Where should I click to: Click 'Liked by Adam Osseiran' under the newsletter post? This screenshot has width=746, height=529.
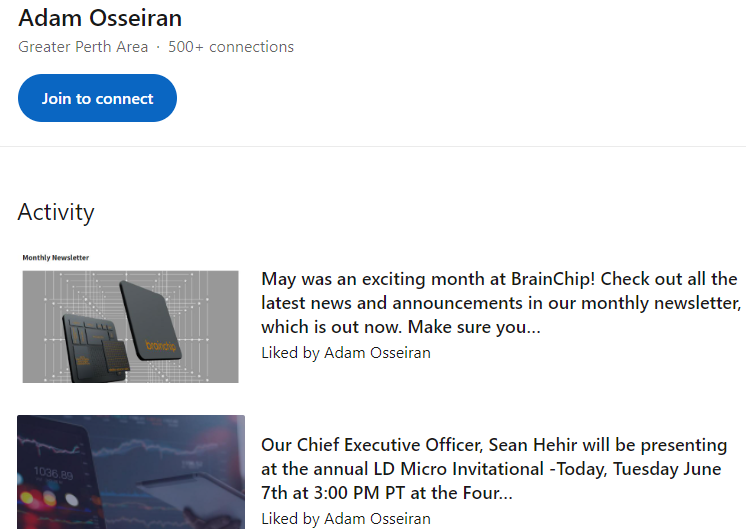click(x=346, y=352)
